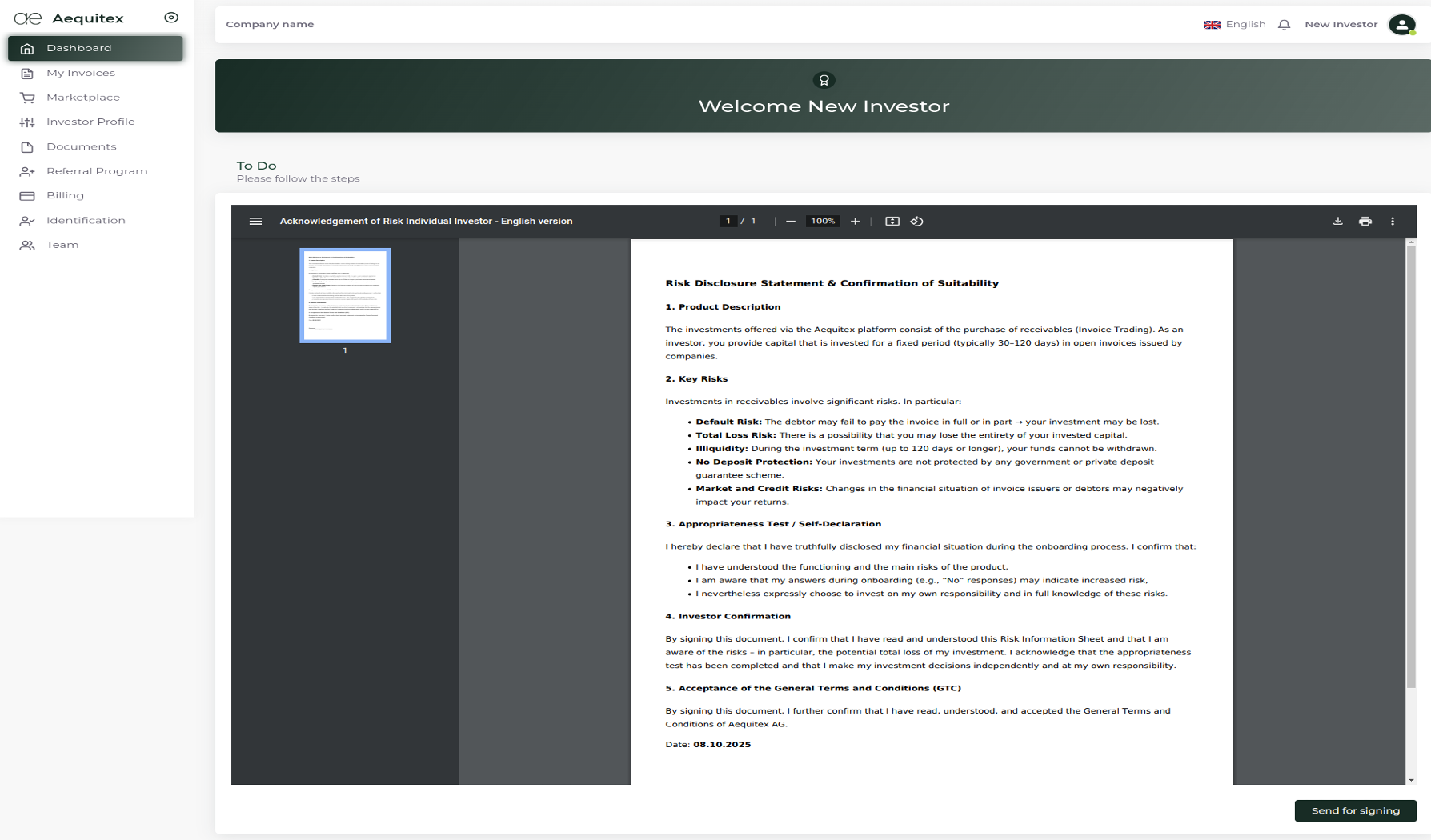Viewport: 1431px width, 840px height.
Task: Click the UK flag icon
Action: click(1212, 25)
